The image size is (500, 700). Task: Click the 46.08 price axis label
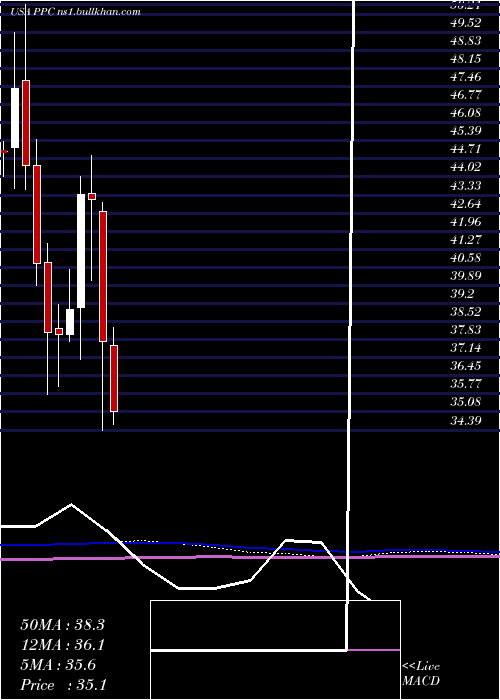465,113
